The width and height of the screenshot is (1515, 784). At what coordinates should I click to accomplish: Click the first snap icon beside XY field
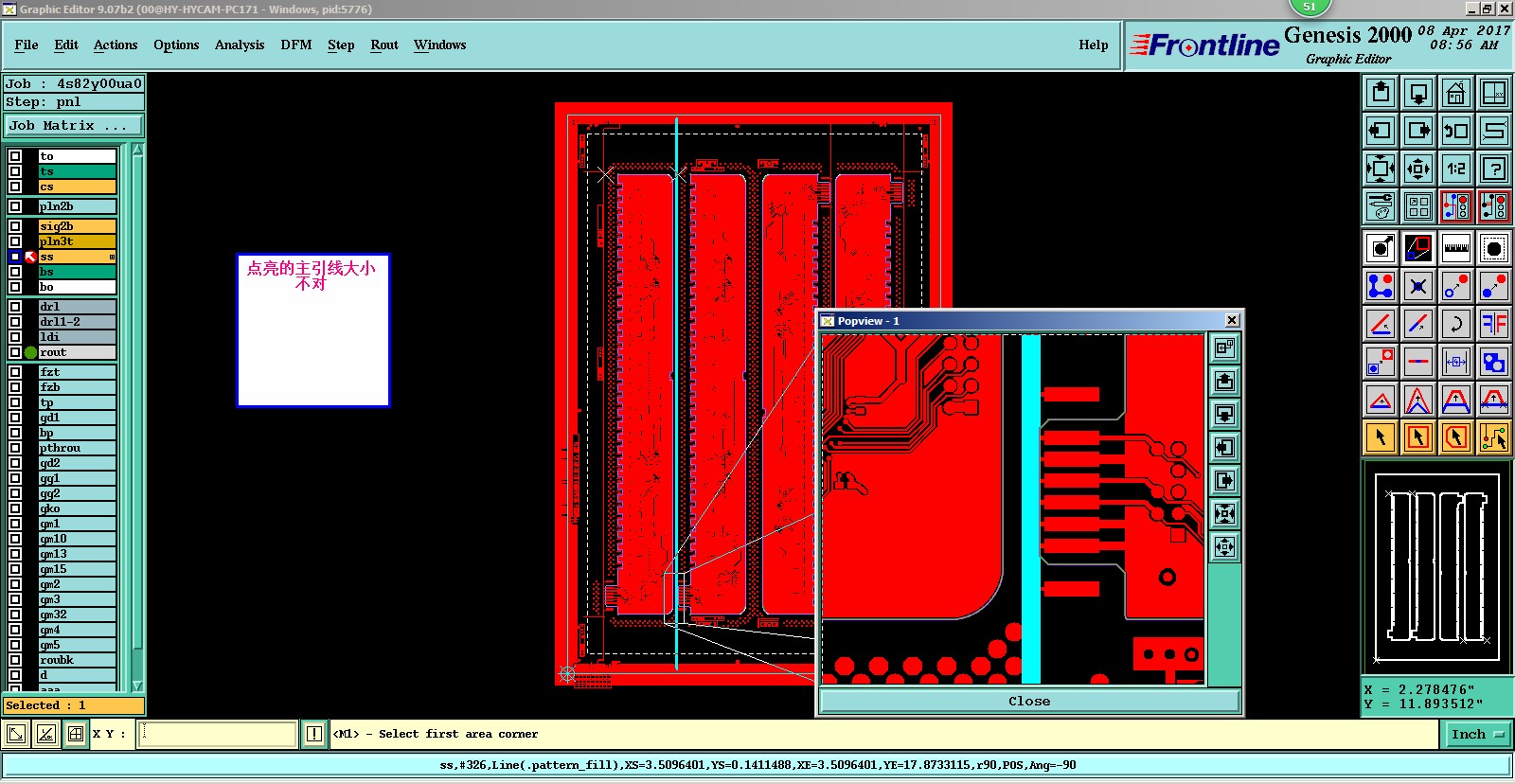click(x=16, y=734)
